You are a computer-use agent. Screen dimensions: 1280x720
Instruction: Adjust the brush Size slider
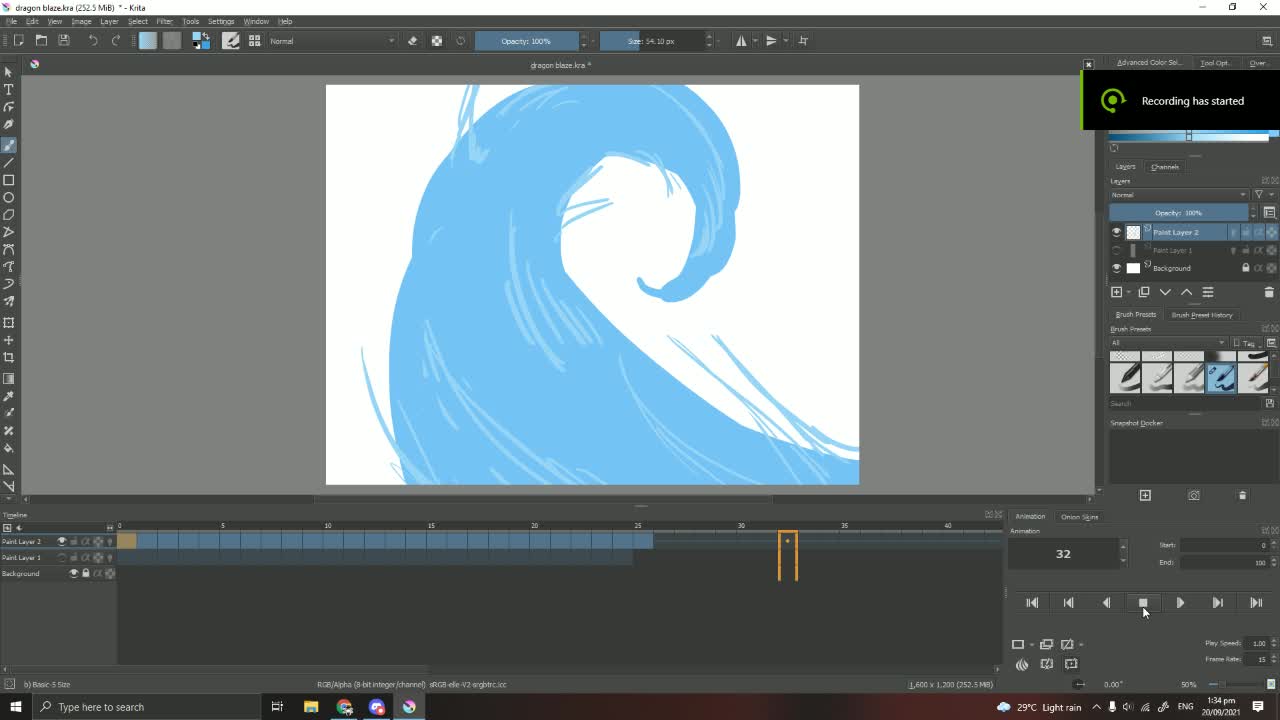click(651, 41)
